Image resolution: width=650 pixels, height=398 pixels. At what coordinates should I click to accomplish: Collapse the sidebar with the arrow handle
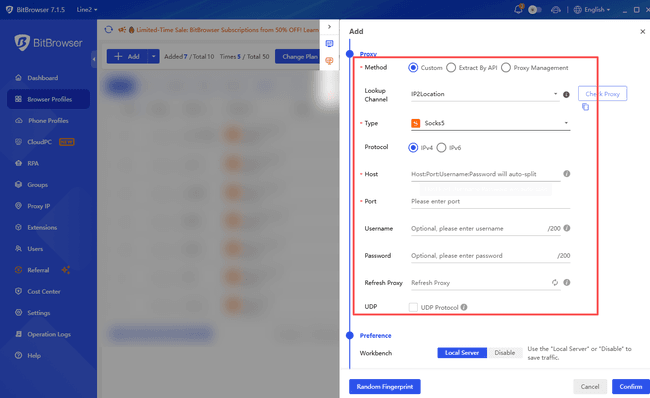click(x=94, y=59)
